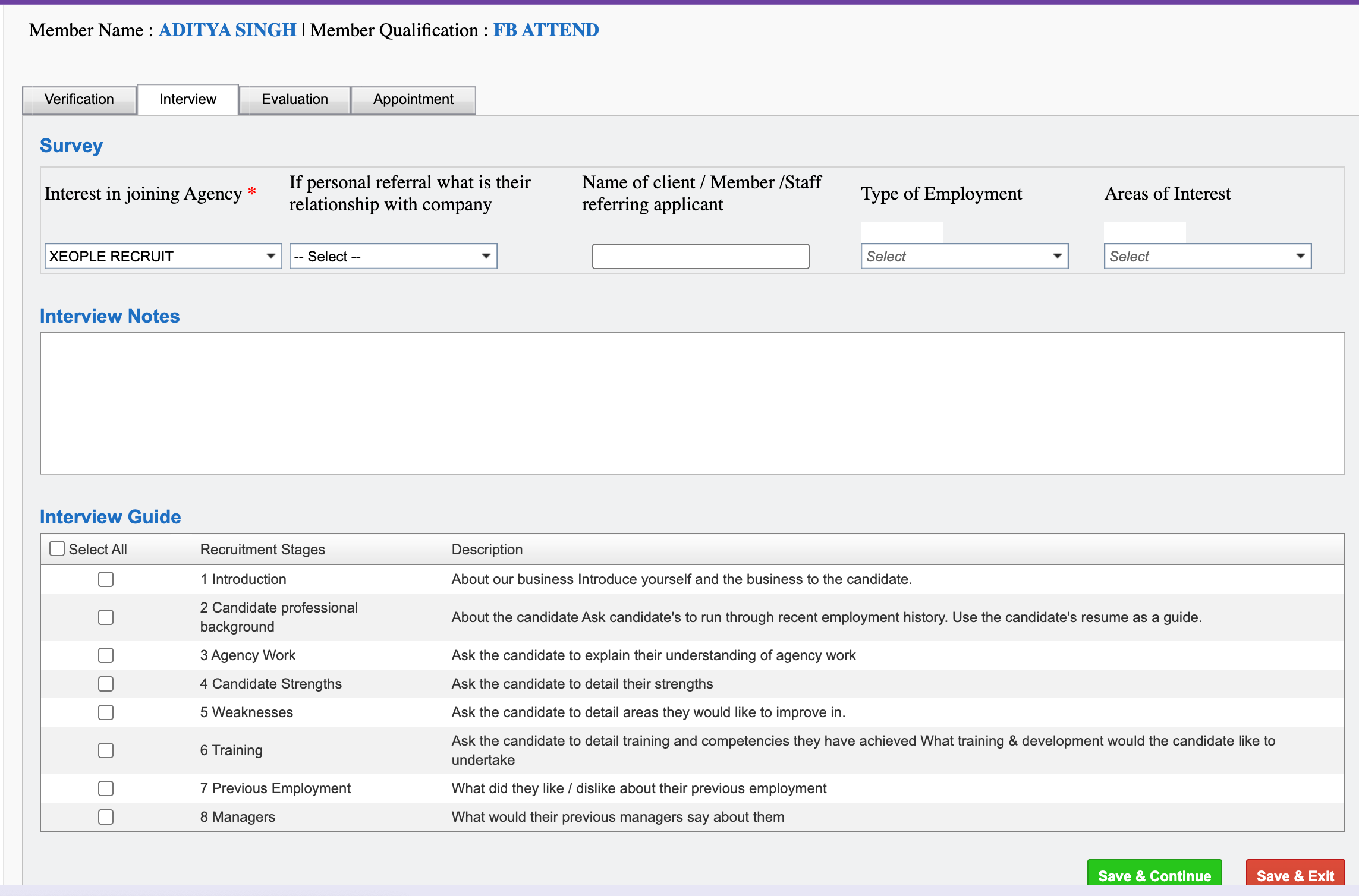
Task: Switch to the Verification tab
Action: tap(79, 99)
